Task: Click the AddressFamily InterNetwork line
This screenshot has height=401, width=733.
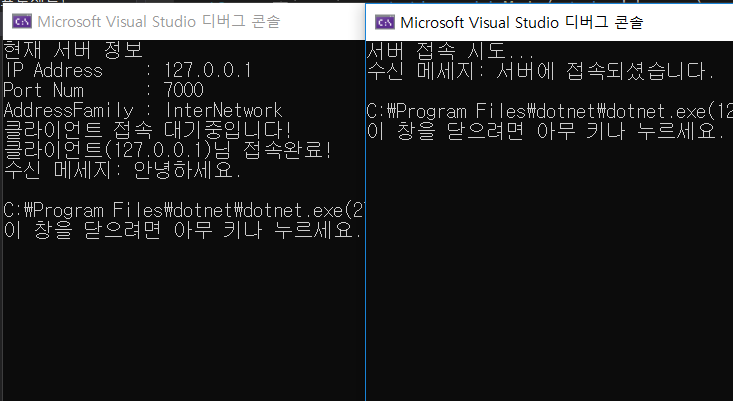Action: click(143, 110)
